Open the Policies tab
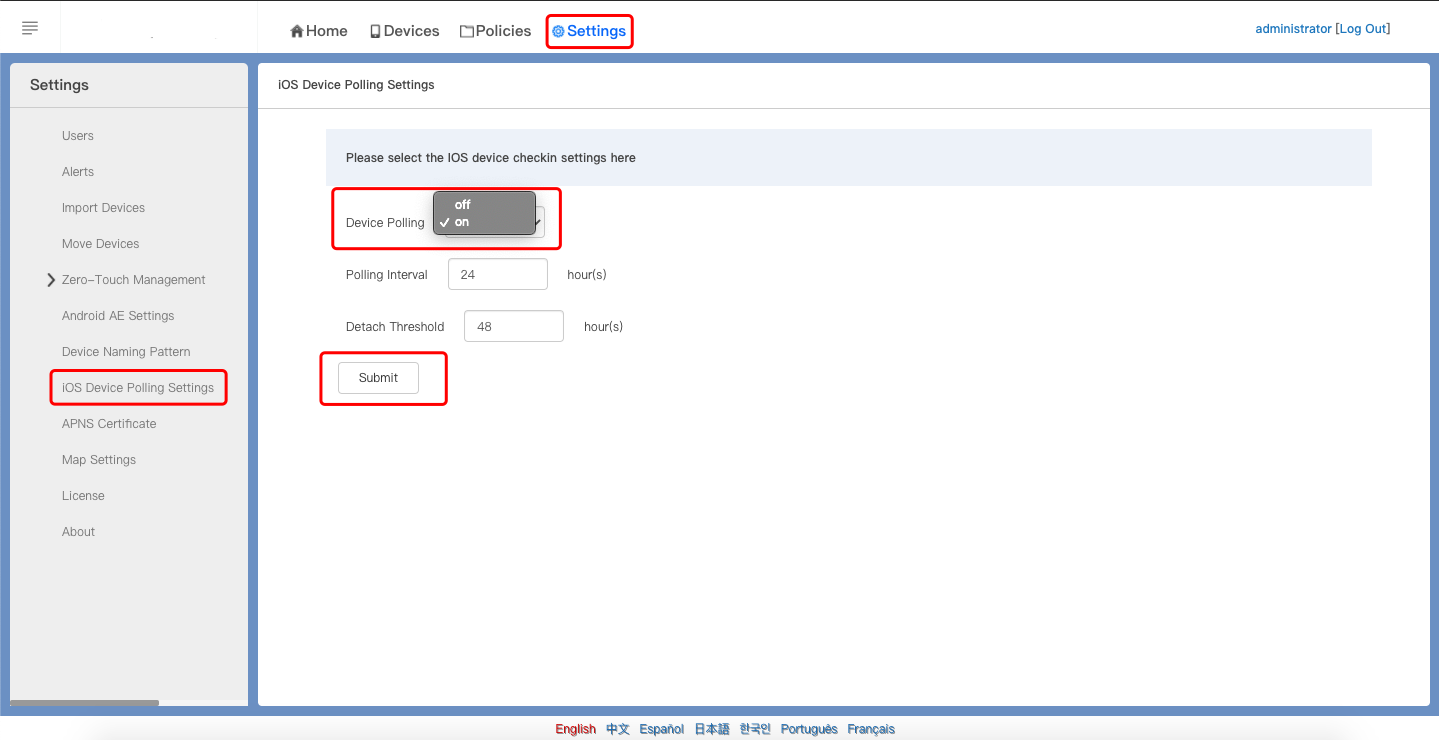 [x=495, y=31]
